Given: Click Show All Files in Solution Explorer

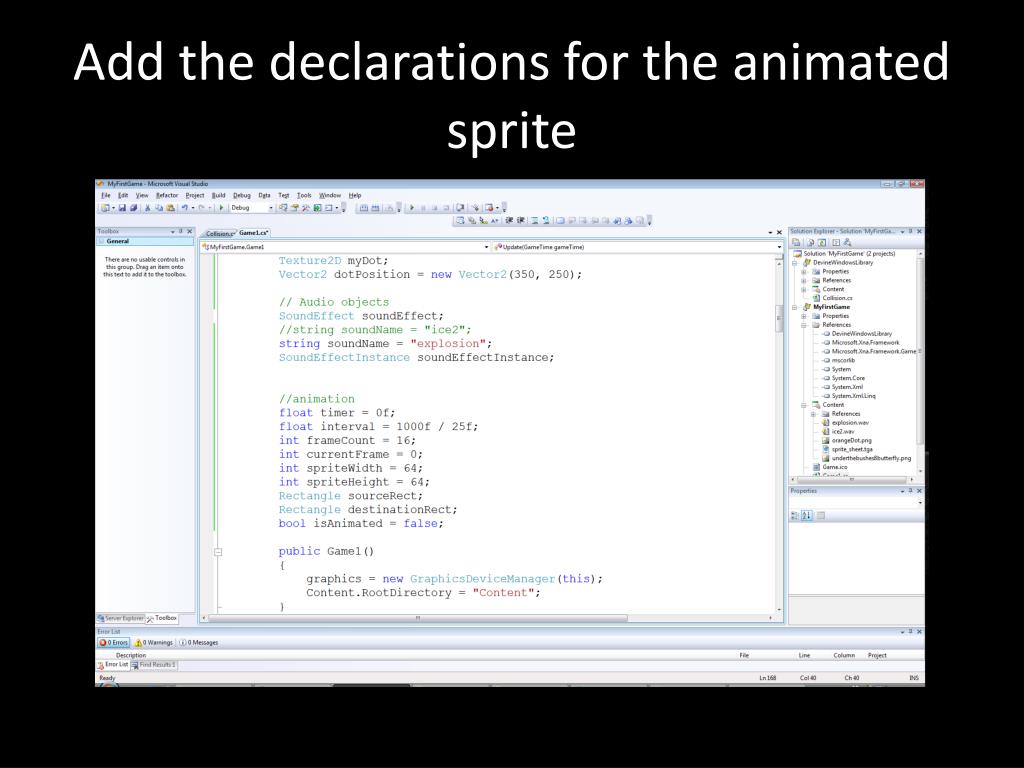Looking at the screenshot, I should [x=810, y=242].
